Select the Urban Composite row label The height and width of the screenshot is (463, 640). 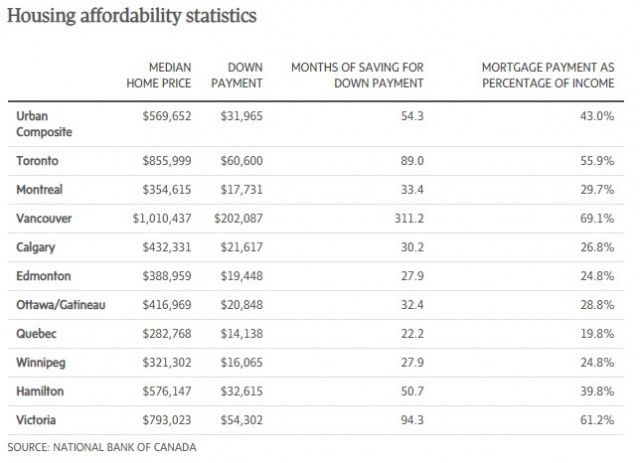pos(42,124)
